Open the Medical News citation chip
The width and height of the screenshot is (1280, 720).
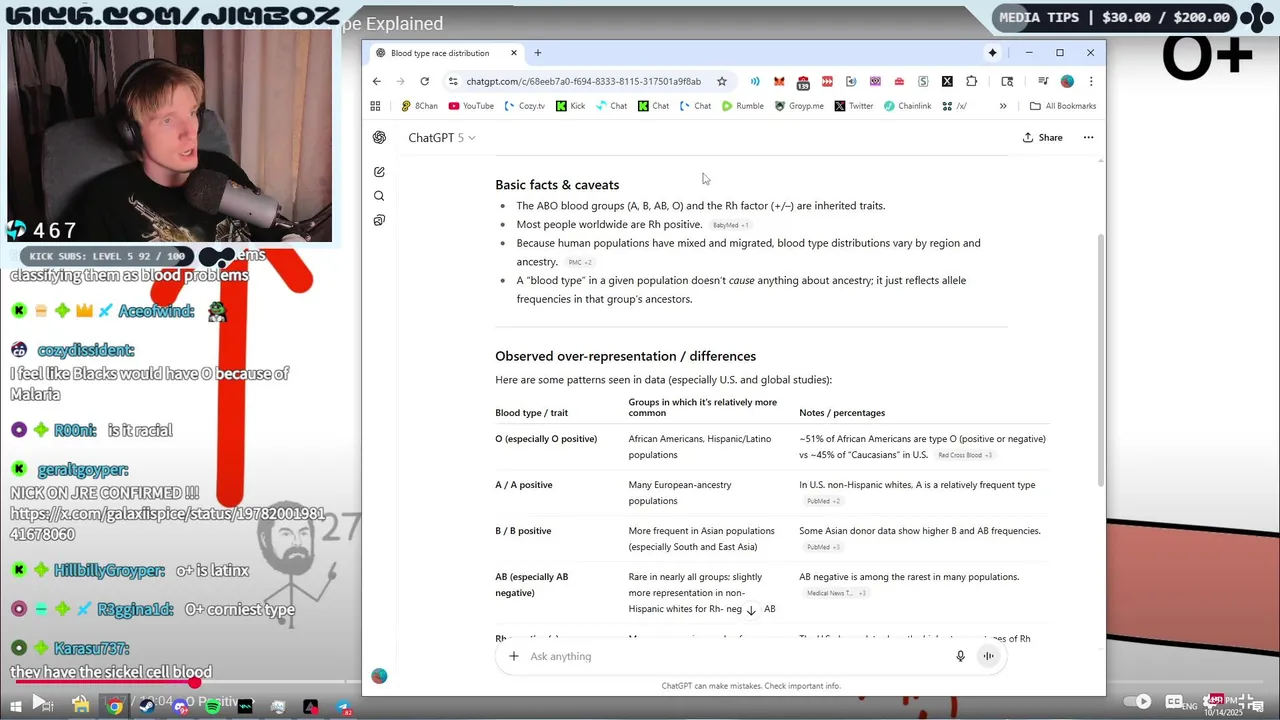click(836, 593)
